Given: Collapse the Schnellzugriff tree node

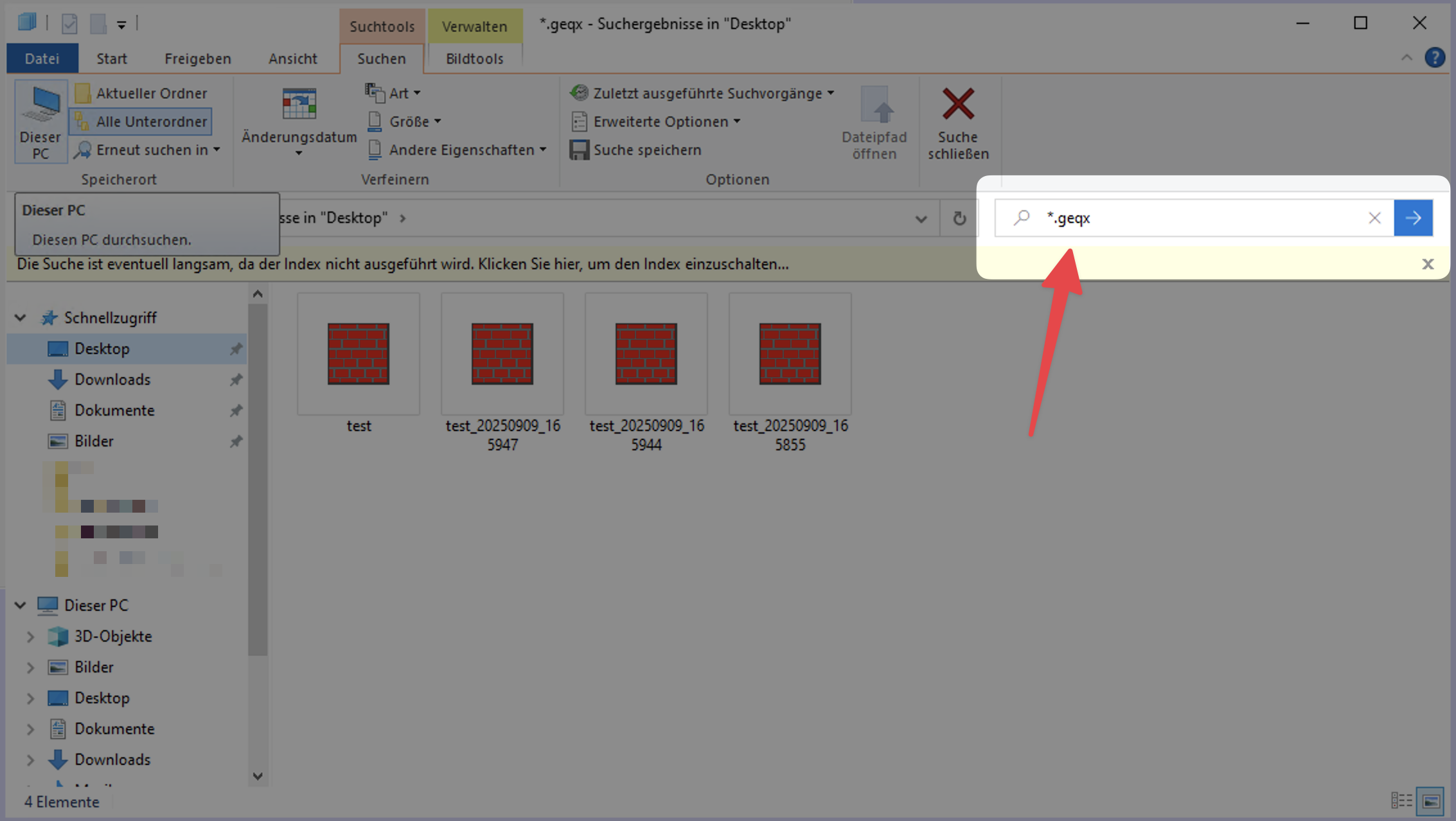Looking at the screenshot, I should pos(21,317).
